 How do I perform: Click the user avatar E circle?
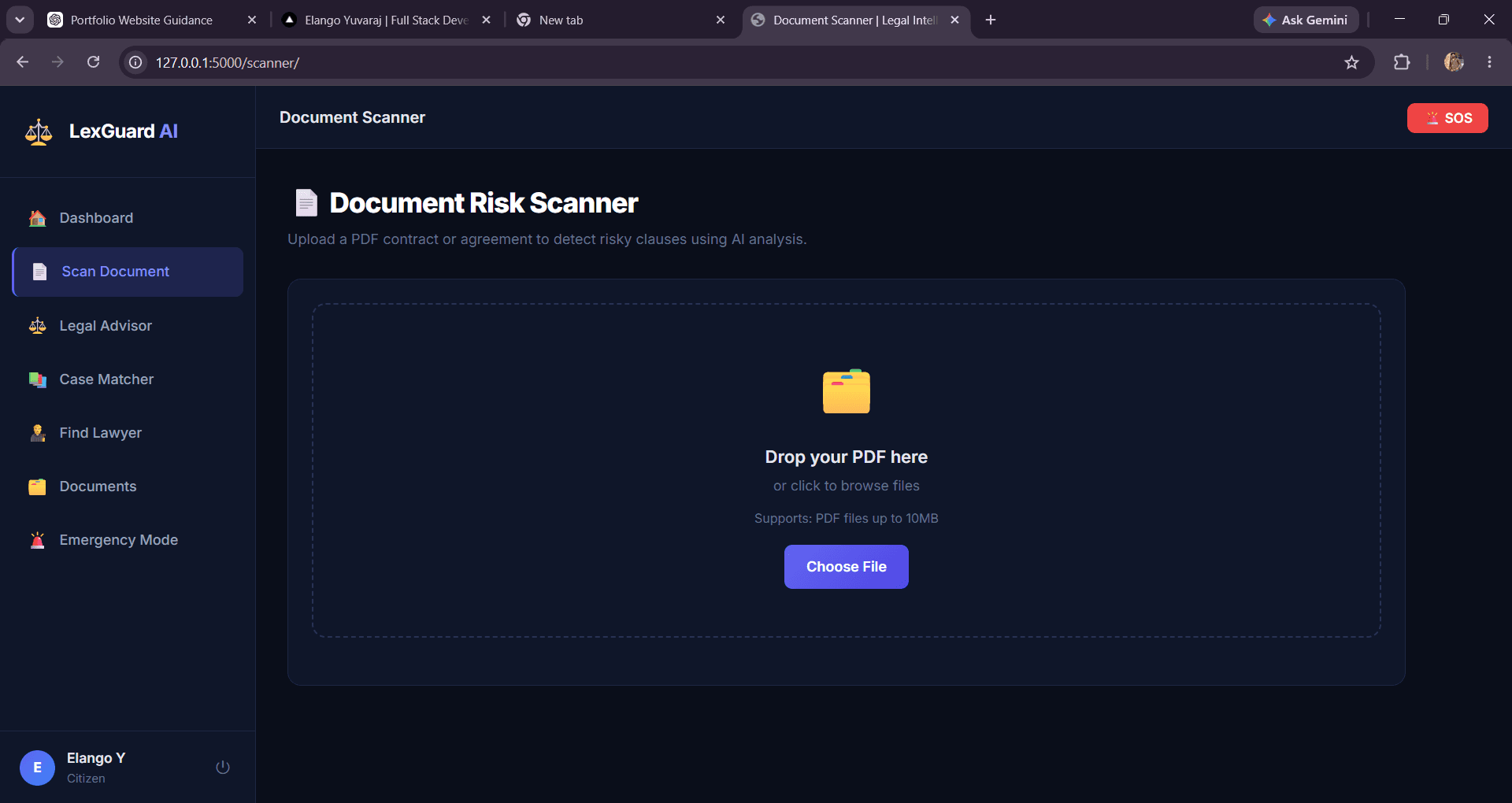(x=37, y=768)
